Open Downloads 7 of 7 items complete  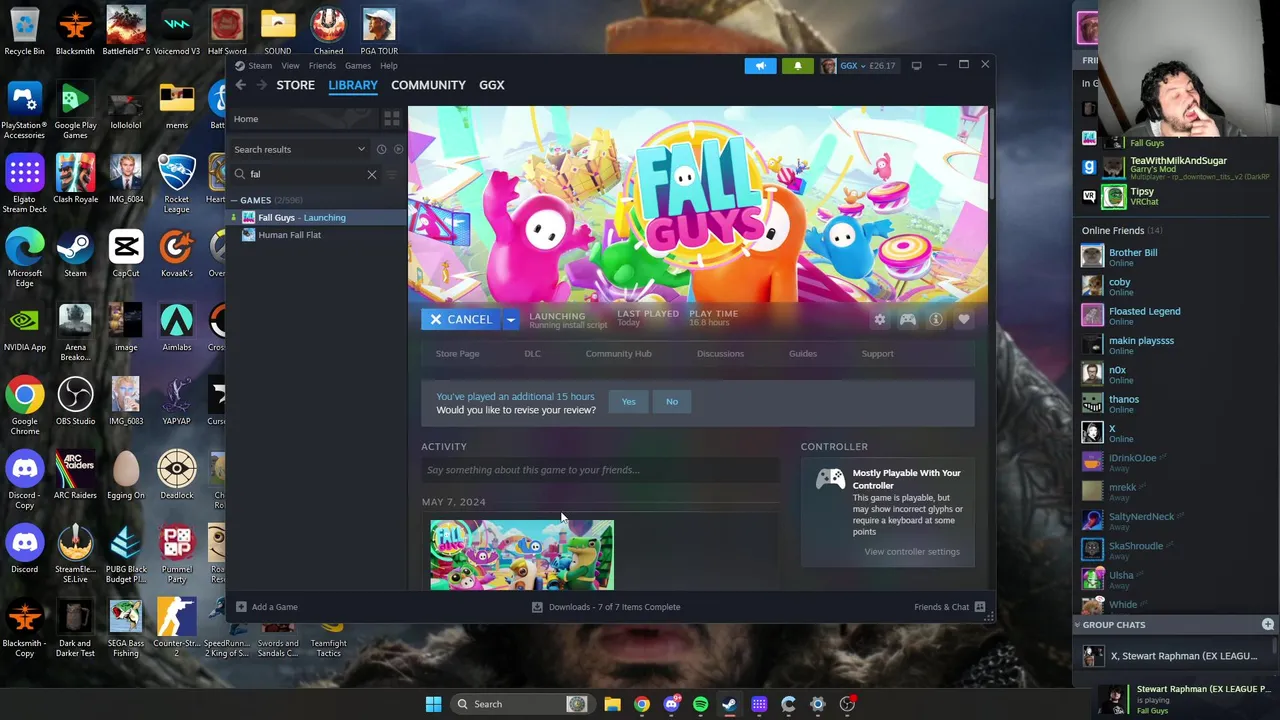[606, 607]
